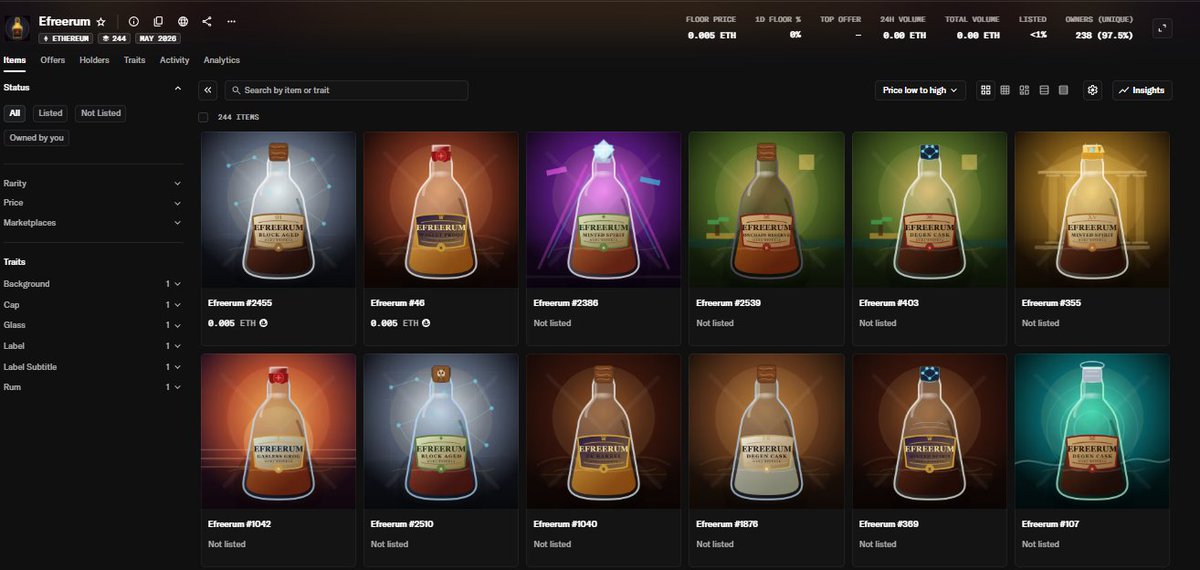Open the Price low to high sort dropdown

(x=920, y=90)
